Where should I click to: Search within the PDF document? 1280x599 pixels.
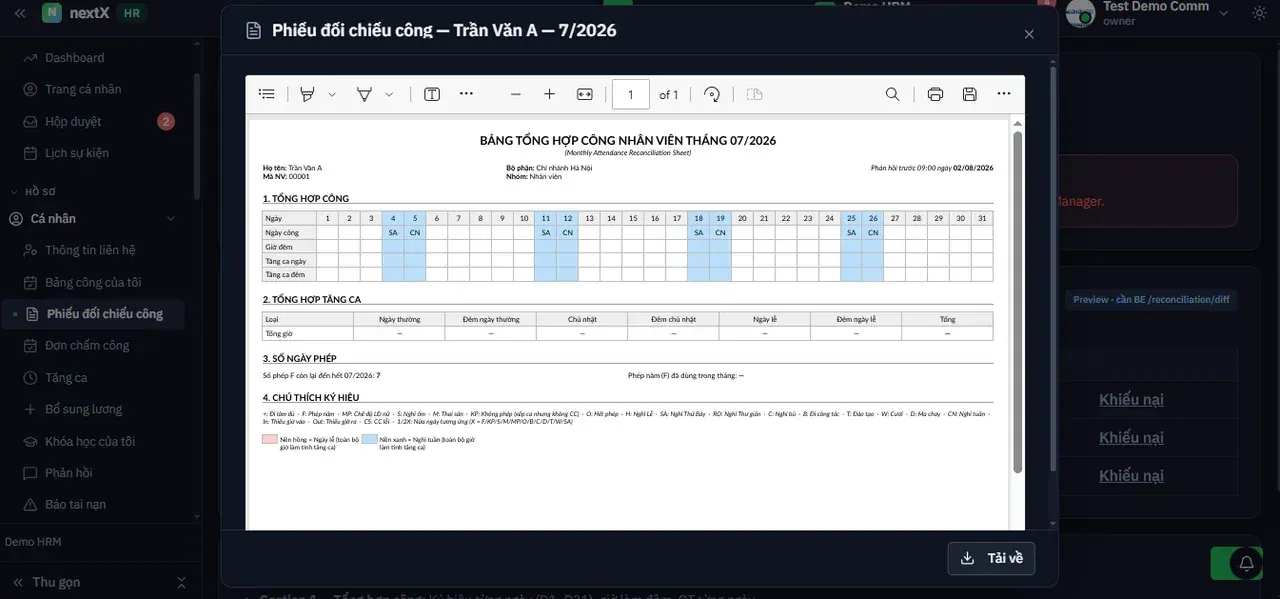[x=892, y=94]
